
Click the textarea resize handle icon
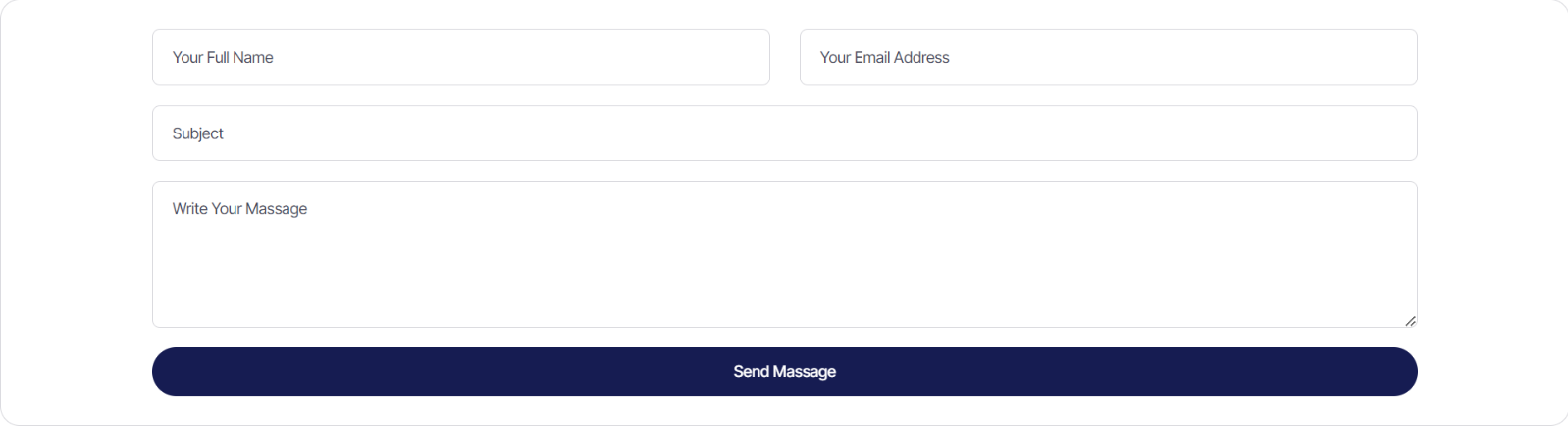(x=1410, y=320)
